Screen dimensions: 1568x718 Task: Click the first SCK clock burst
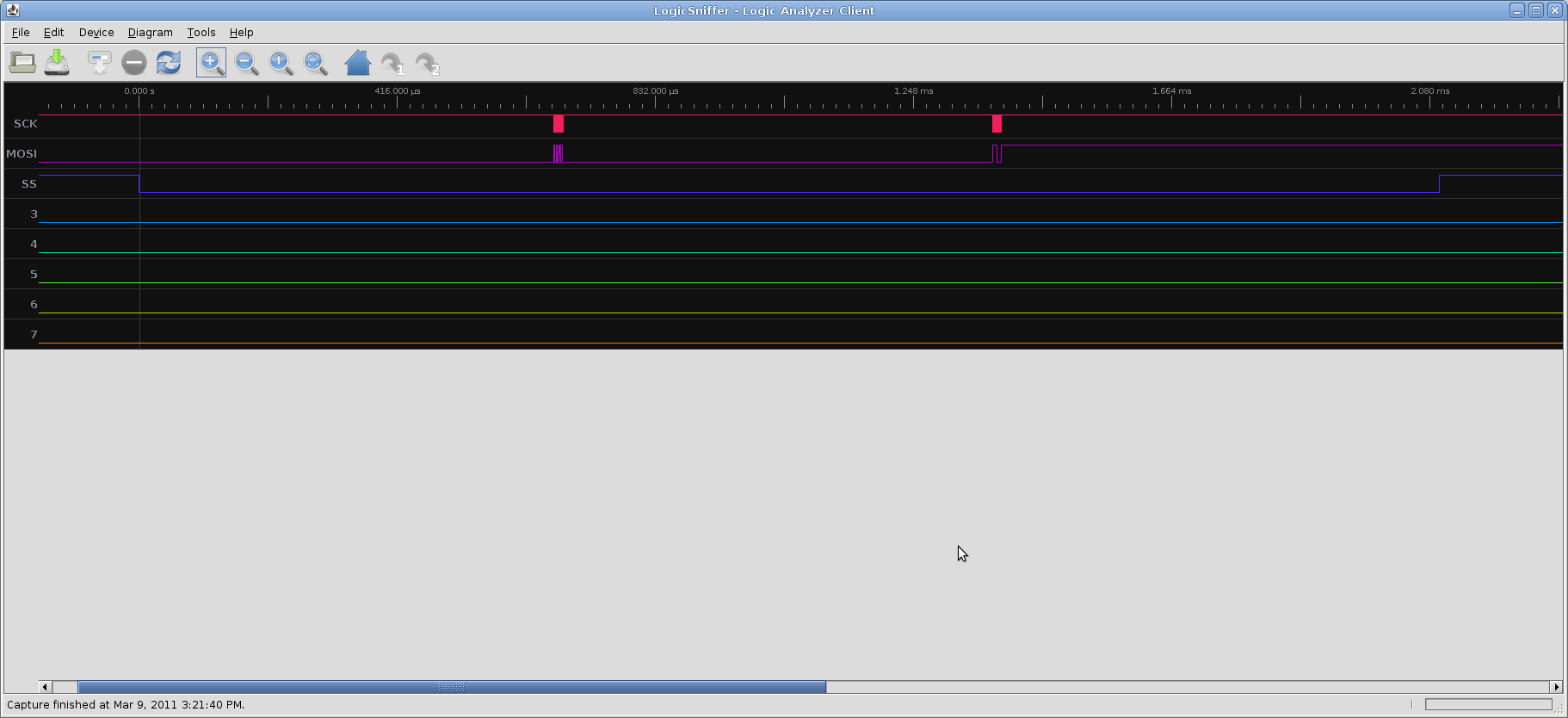click(x=559, y=124)
